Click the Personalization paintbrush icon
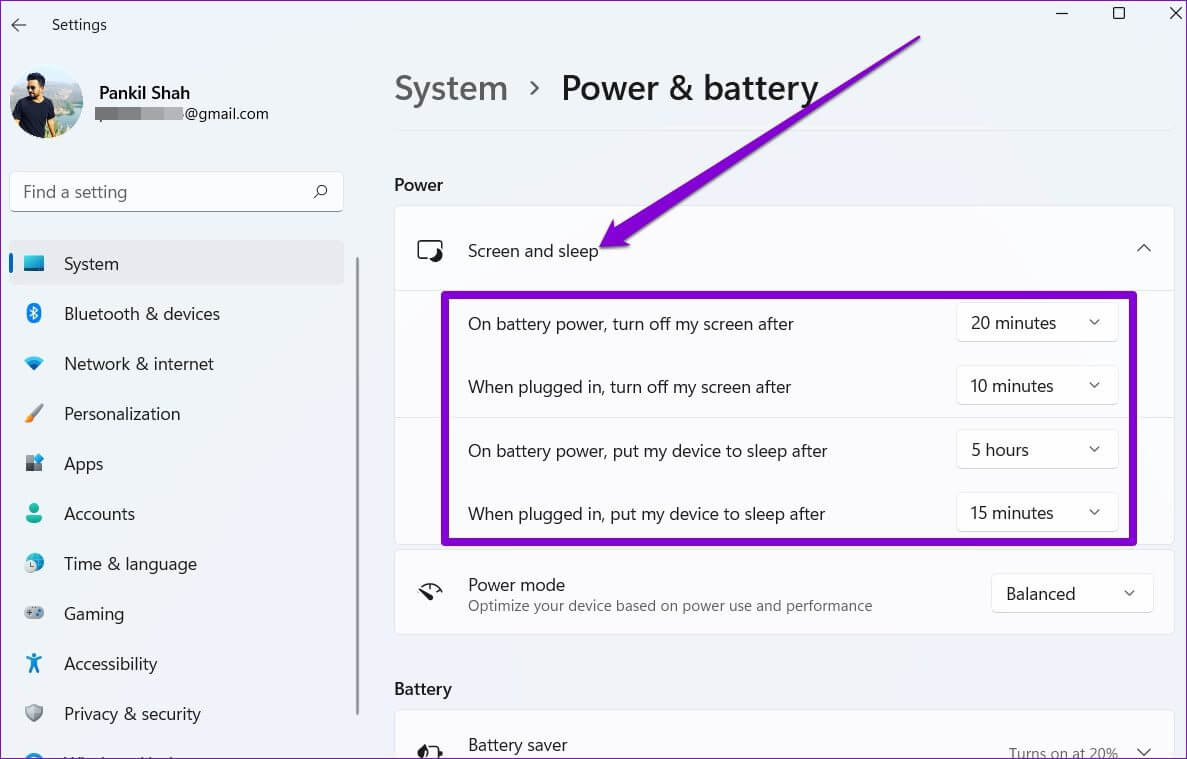This screenshot has width=1187, height=759. click(34, 414)
